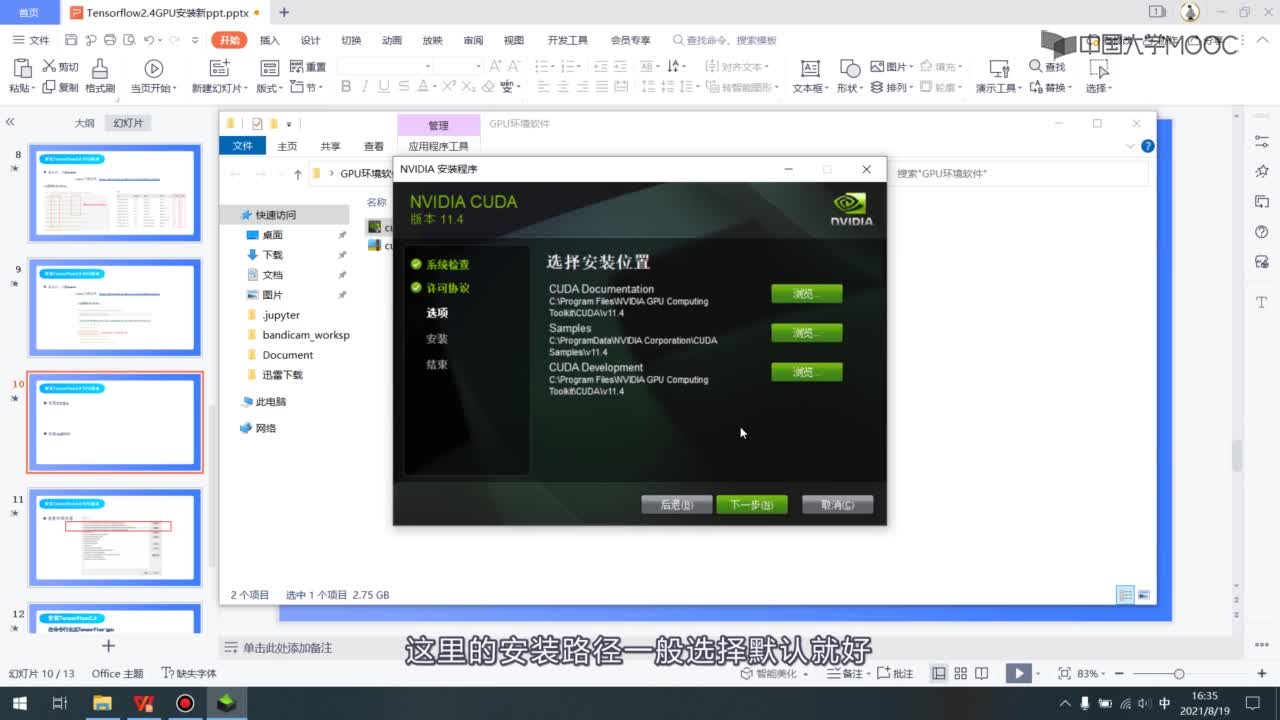The height and width of the screenshot is (720, 1280).
Task: Select slide 11 thumbnail in the panel
Action: pyautogui.click(x=115, y=537)
